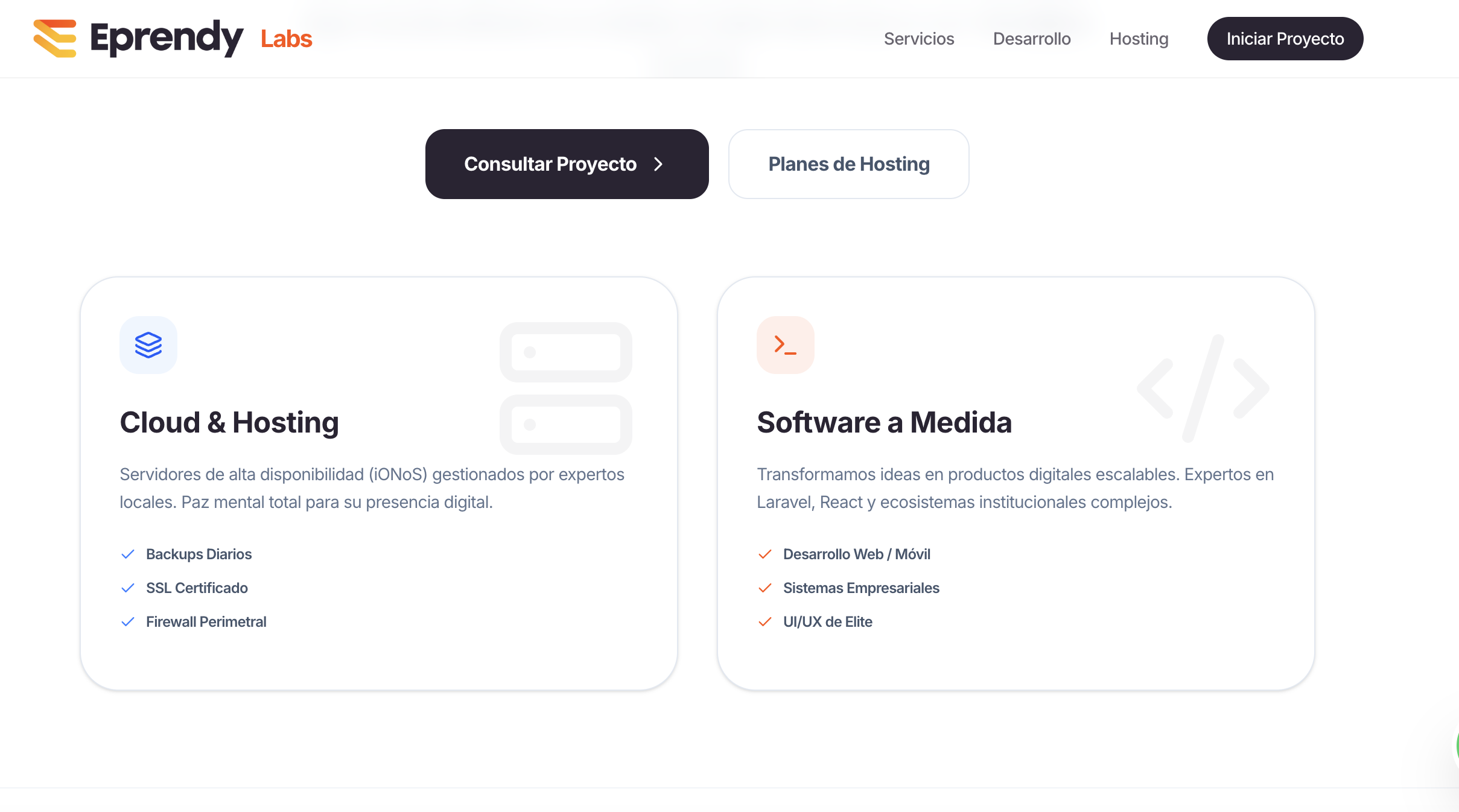This screenshot has width=1459, height=812.
Task: Select the Software a Medida card heading
Action: pos(884,422)
